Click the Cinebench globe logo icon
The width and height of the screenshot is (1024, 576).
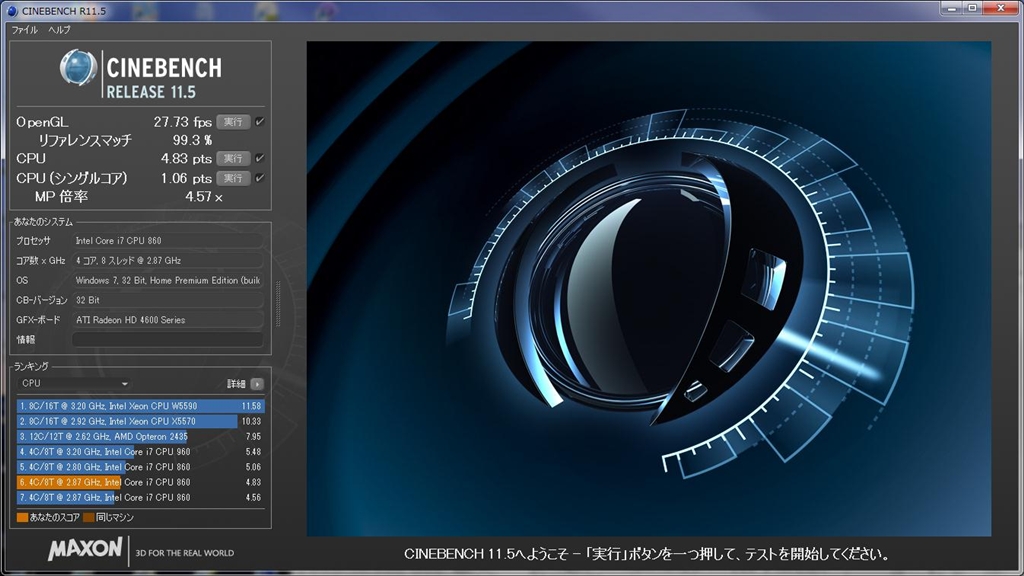pos(78,68)
